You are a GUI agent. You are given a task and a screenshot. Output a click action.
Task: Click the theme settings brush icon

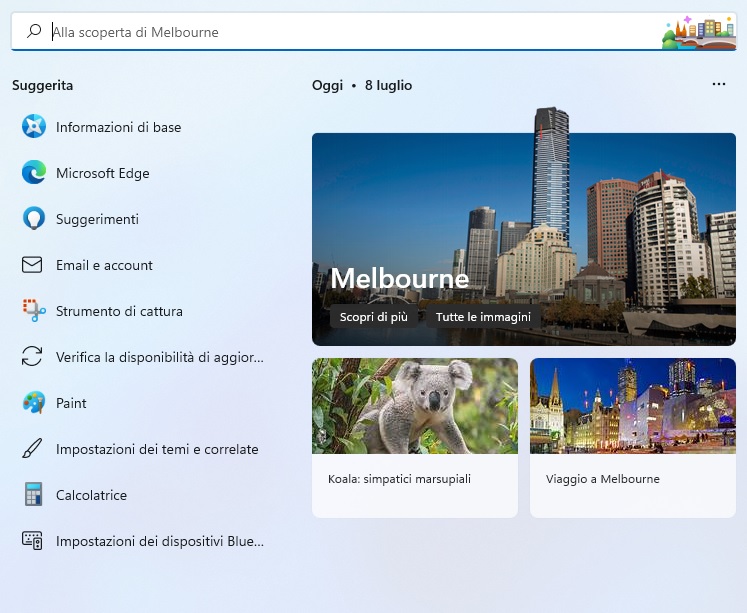pyautogui.click(x=32, y=449)
